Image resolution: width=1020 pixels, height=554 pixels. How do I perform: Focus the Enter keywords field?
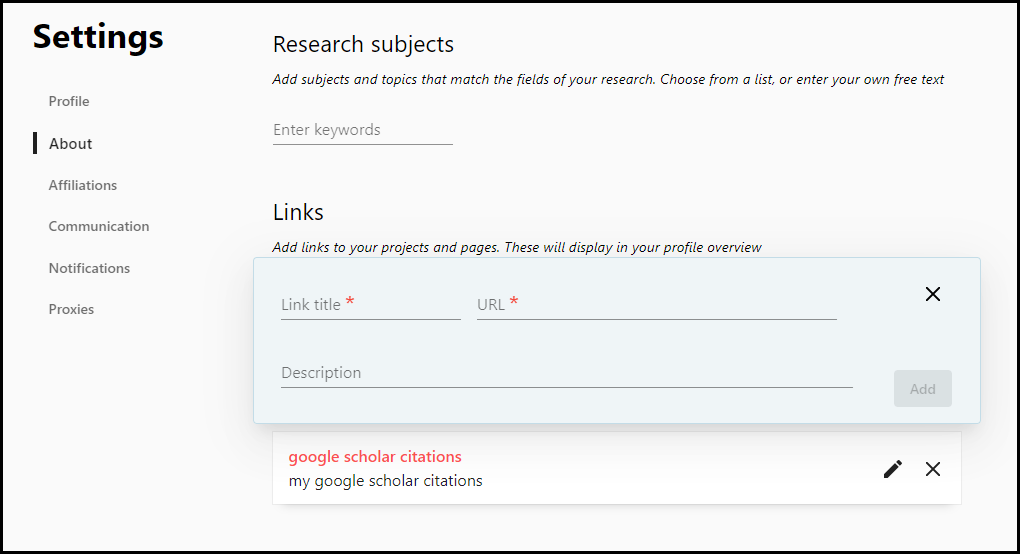click(x=362, y=130)
